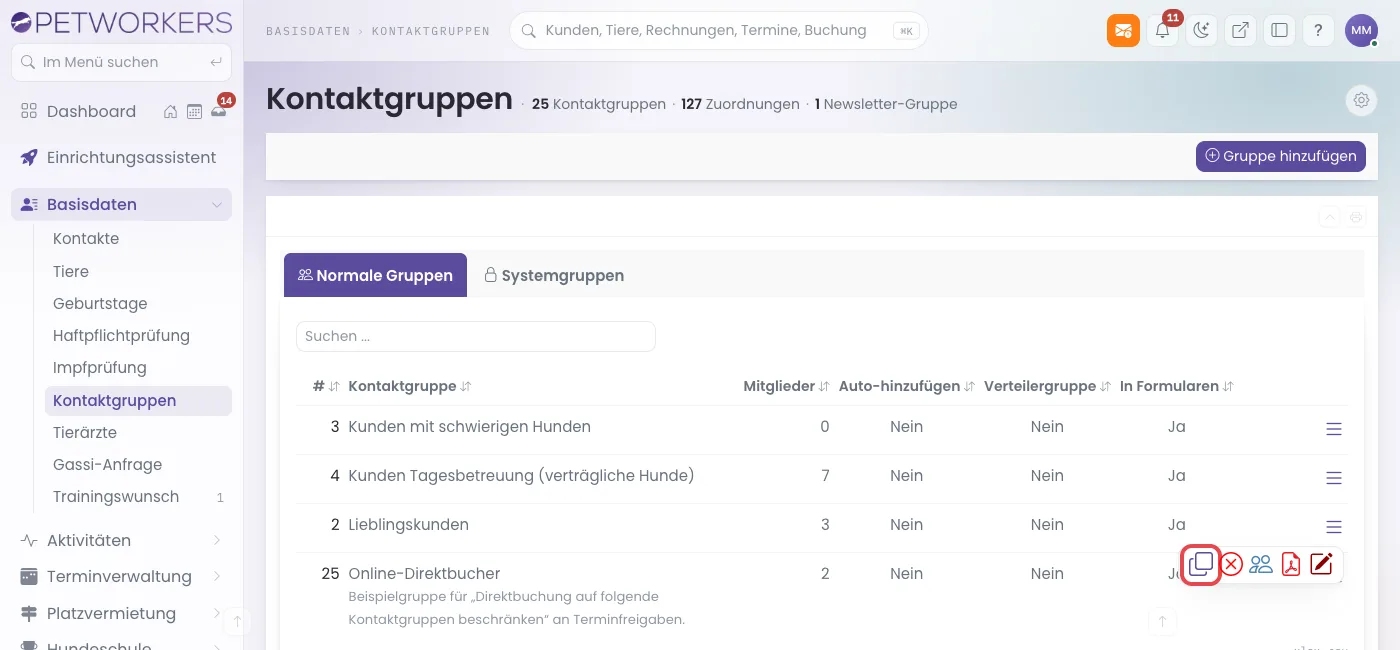Toggle dark mode moon icon
This screenshot has width=1400, height=650.
click(x=1201, y=30)
